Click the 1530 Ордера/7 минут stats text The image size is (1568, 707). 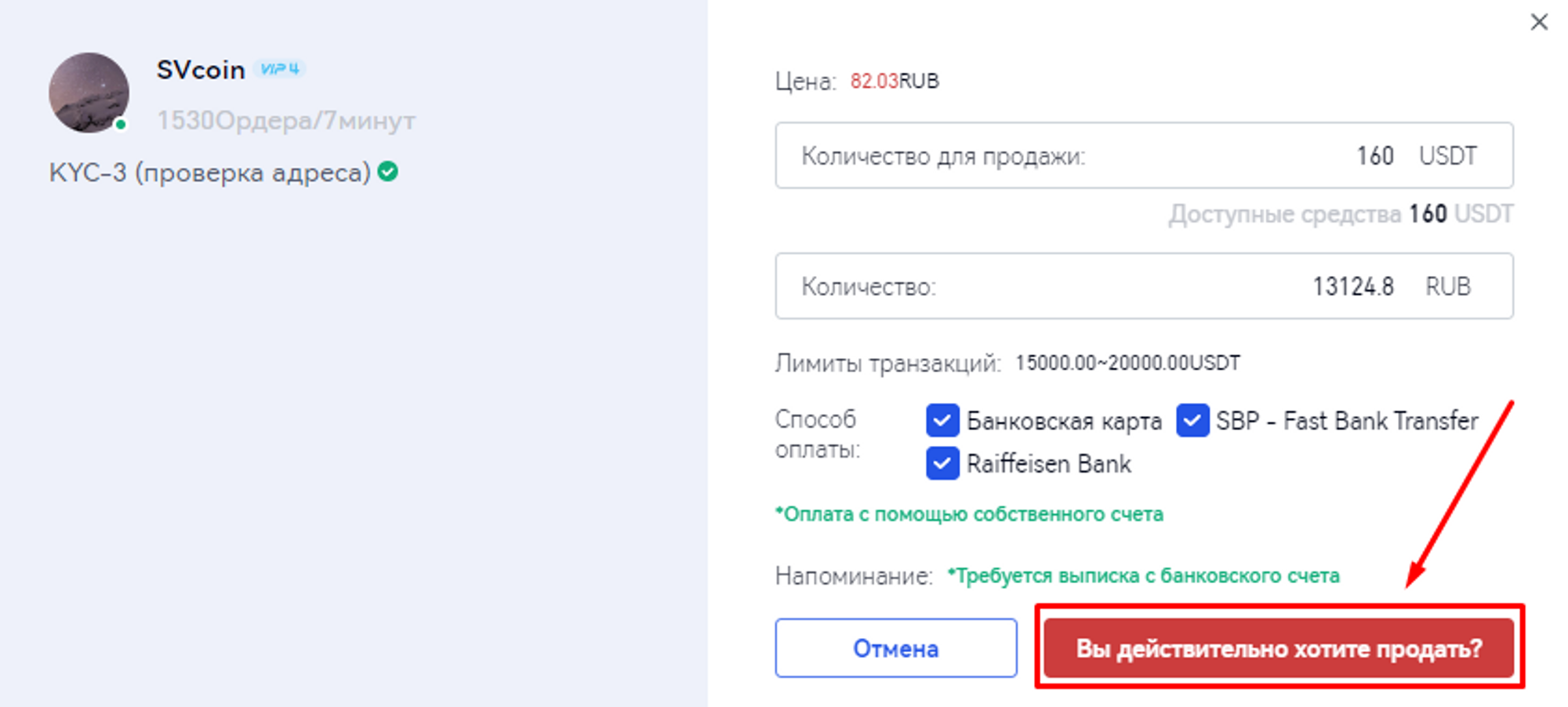[286, 120]
